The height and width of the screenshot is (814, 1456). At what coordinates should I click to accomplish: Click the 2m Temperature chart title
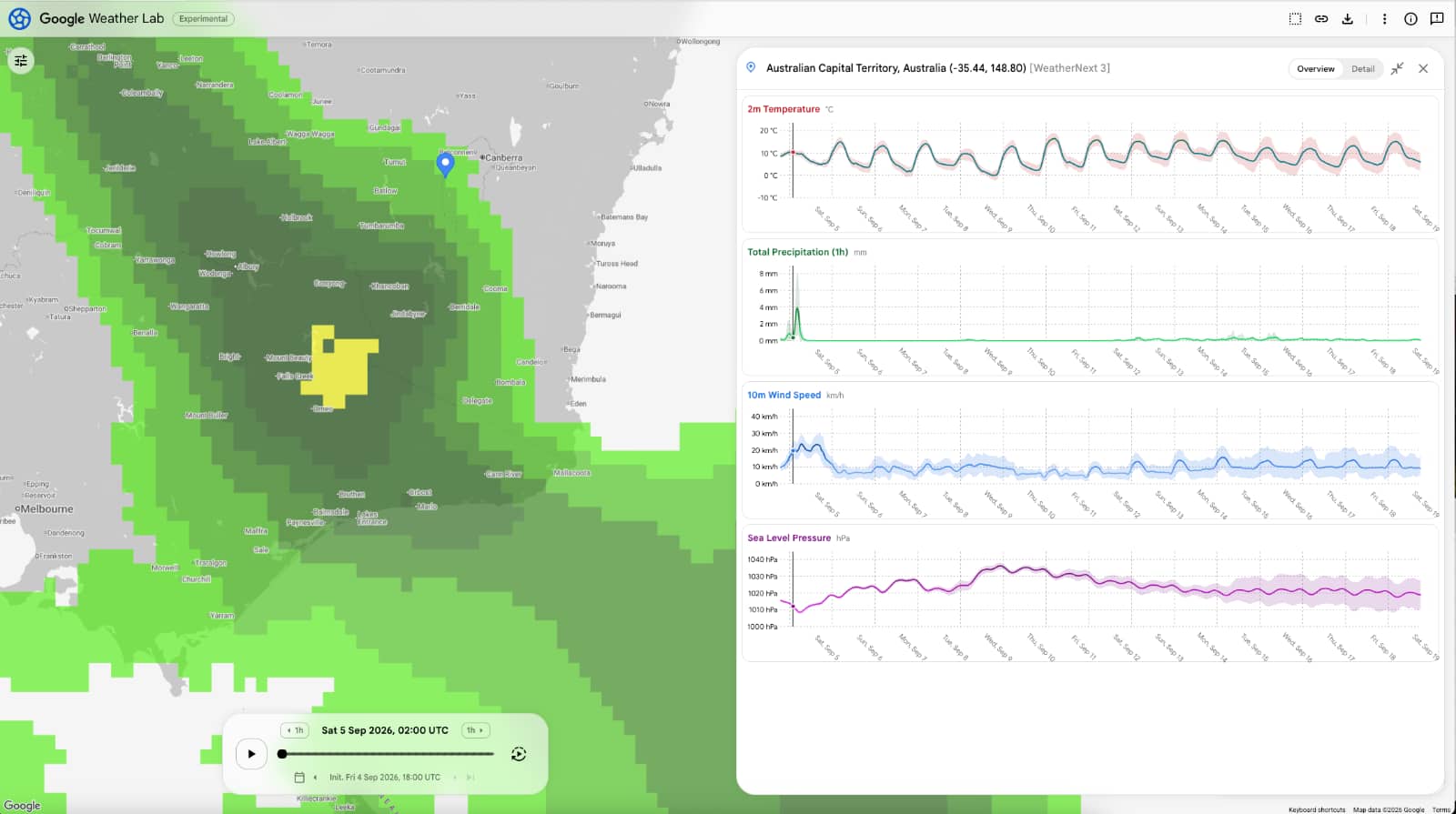[783, 109]
